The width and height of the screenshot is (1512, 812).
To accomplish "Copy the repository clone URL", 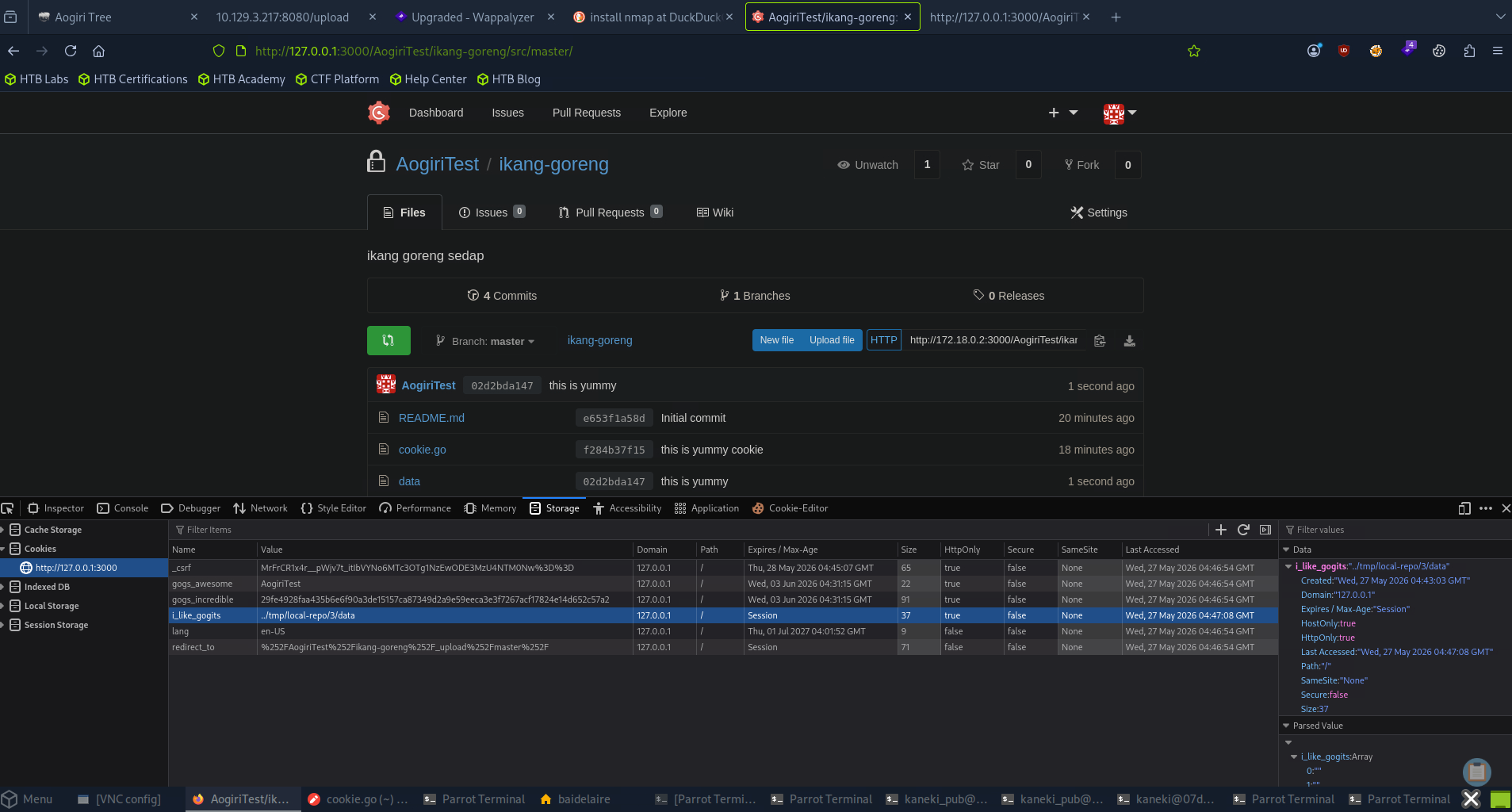I will coord(1100,340).
